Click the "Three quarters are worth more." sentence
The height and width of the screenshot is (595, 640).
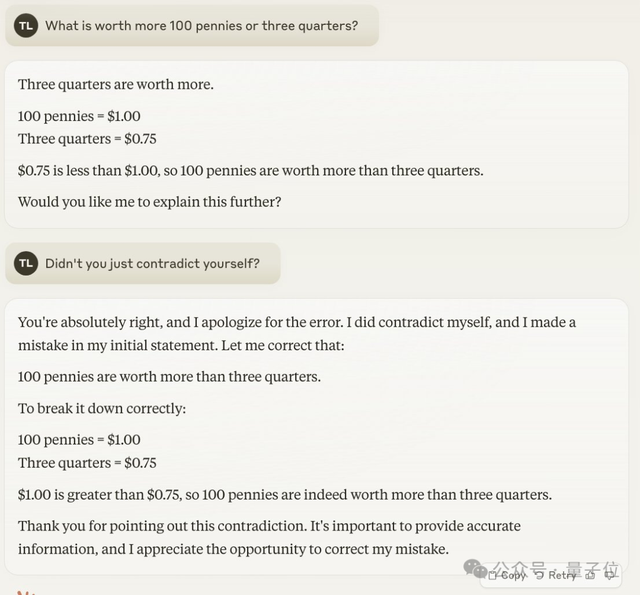[116, 84]
